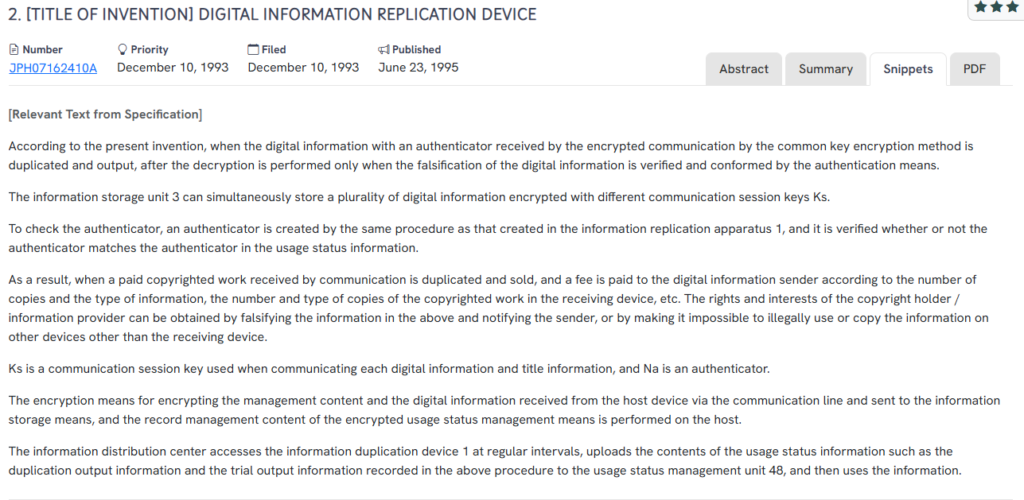Click the document icon beside Number
The image size is (1024, 500).
pos(14,49)
